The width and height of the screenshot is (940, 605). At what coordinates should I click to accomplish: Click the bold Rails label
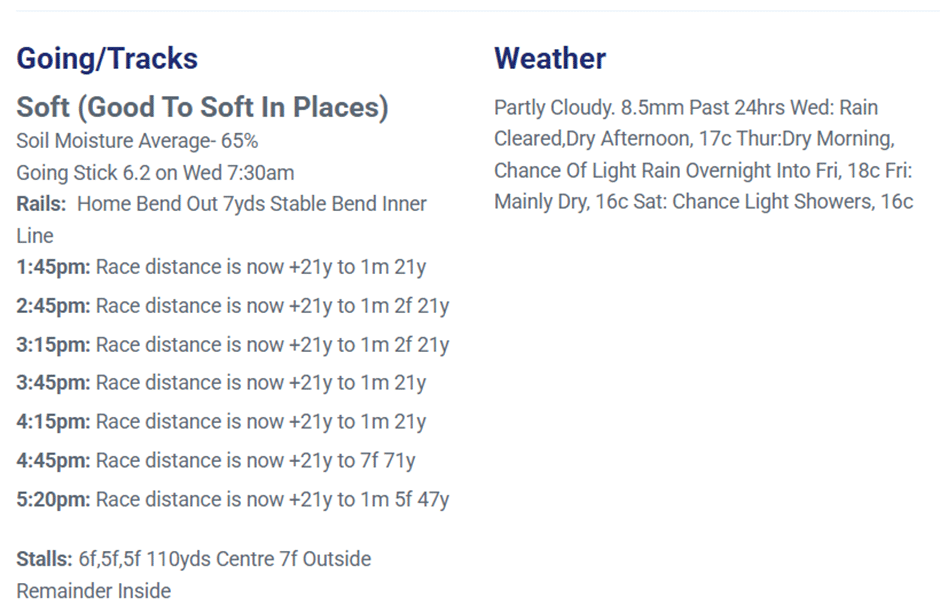(43, 204)
